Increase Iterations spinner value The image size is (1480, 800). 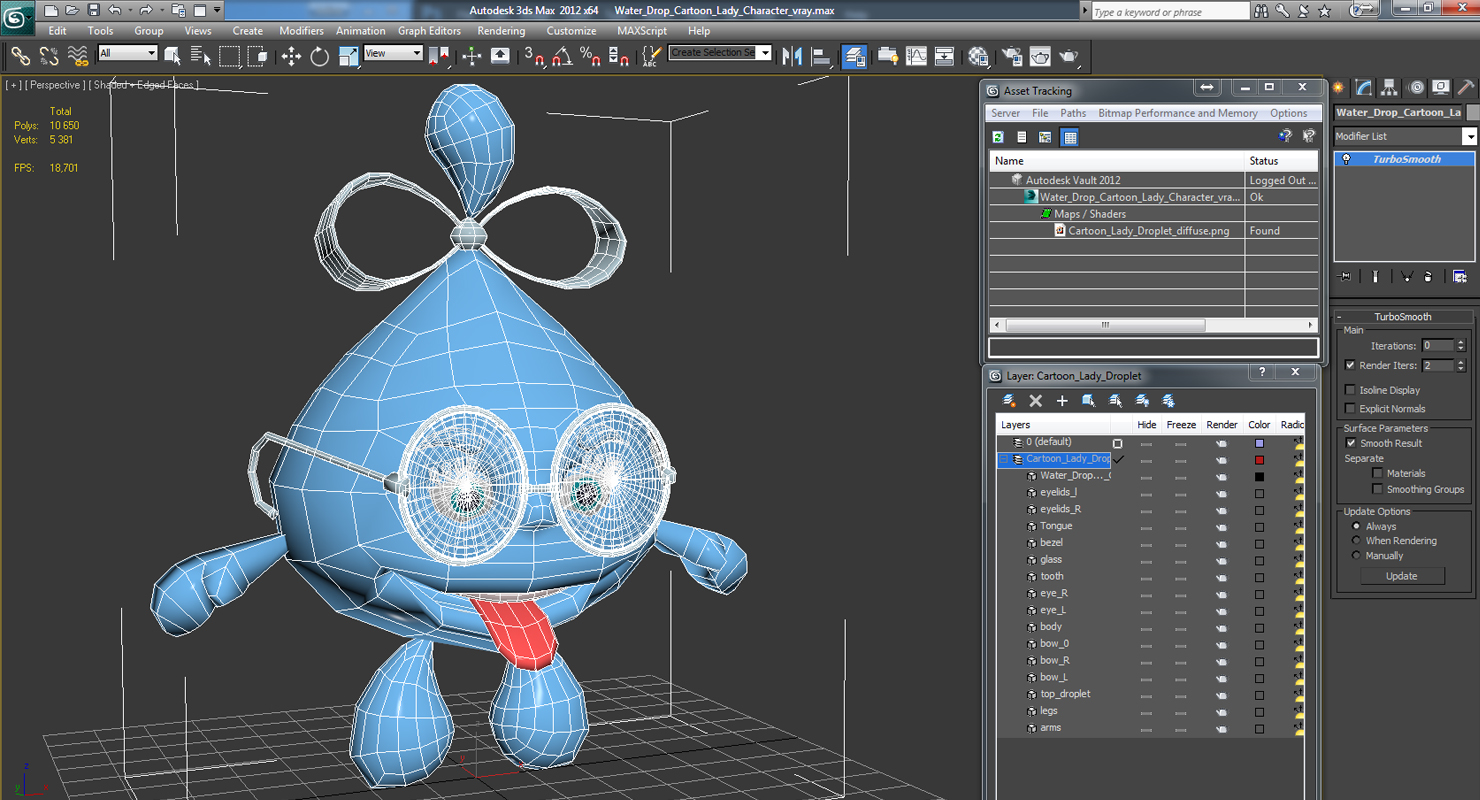[x=1461, y=342]
